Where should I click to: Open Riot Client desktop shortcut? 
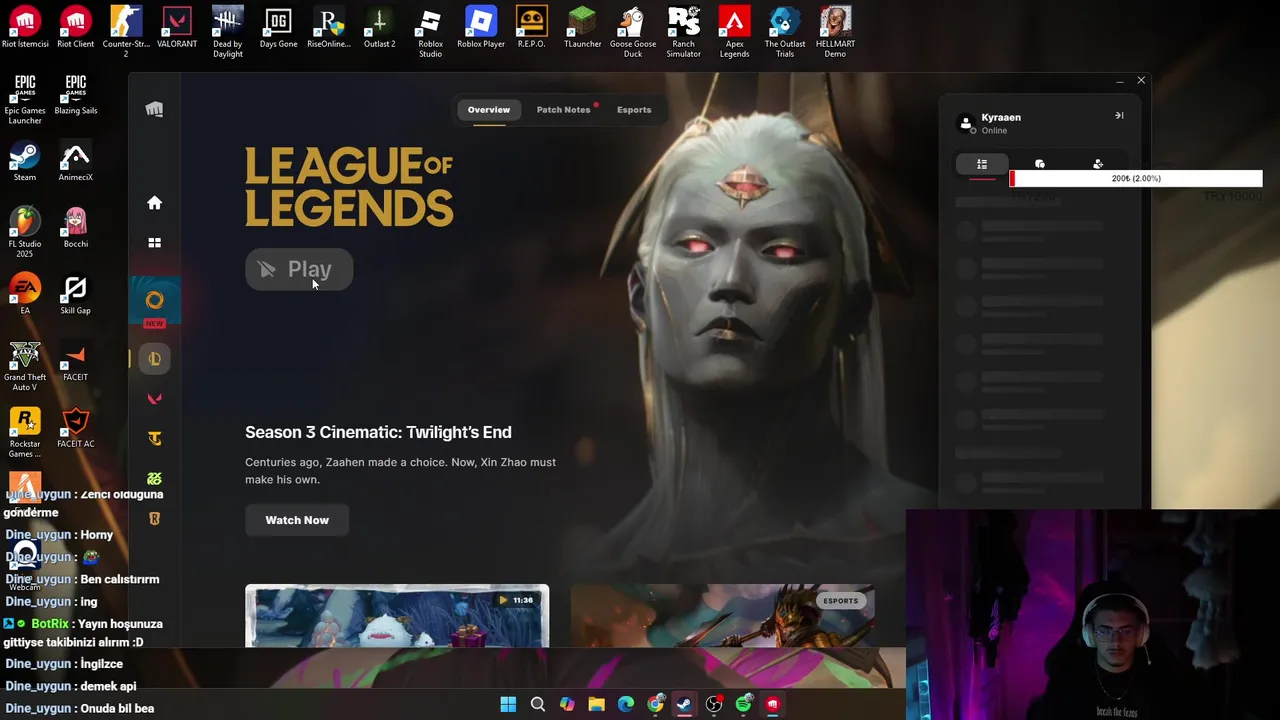click(x=75, y=28)
